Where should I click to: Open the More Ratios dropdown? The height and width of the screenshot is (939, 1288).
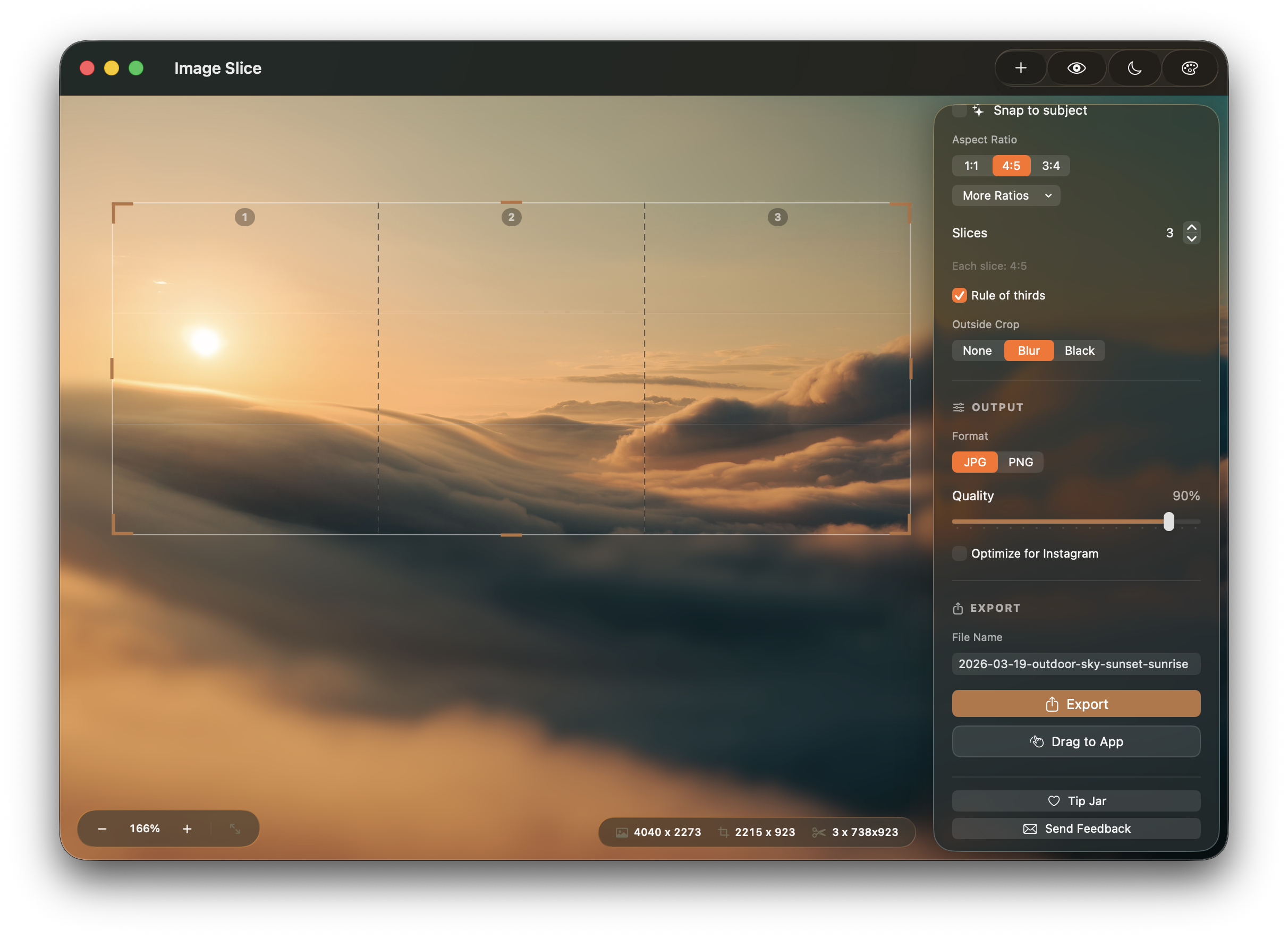tap(1006, 195)
